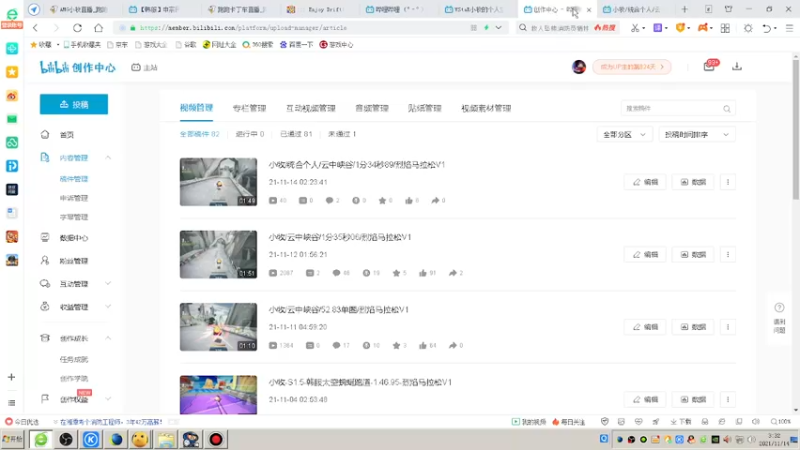Open 首页 home in the sidebar
The height and width of the screenshot is (450, 800).
[66, 135]
